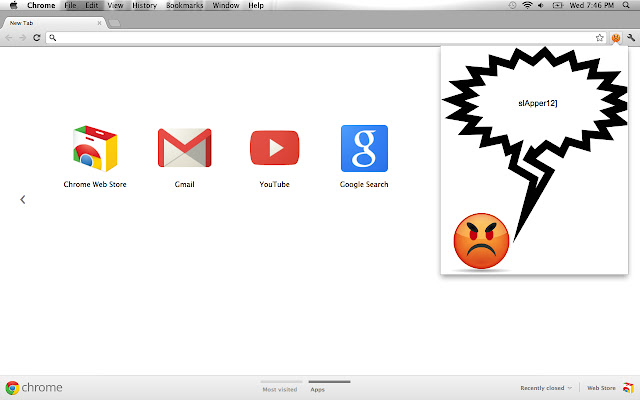Open a new tab with the tab button
The height and width of the screenshot is (400, 640).
pos(115,23)
